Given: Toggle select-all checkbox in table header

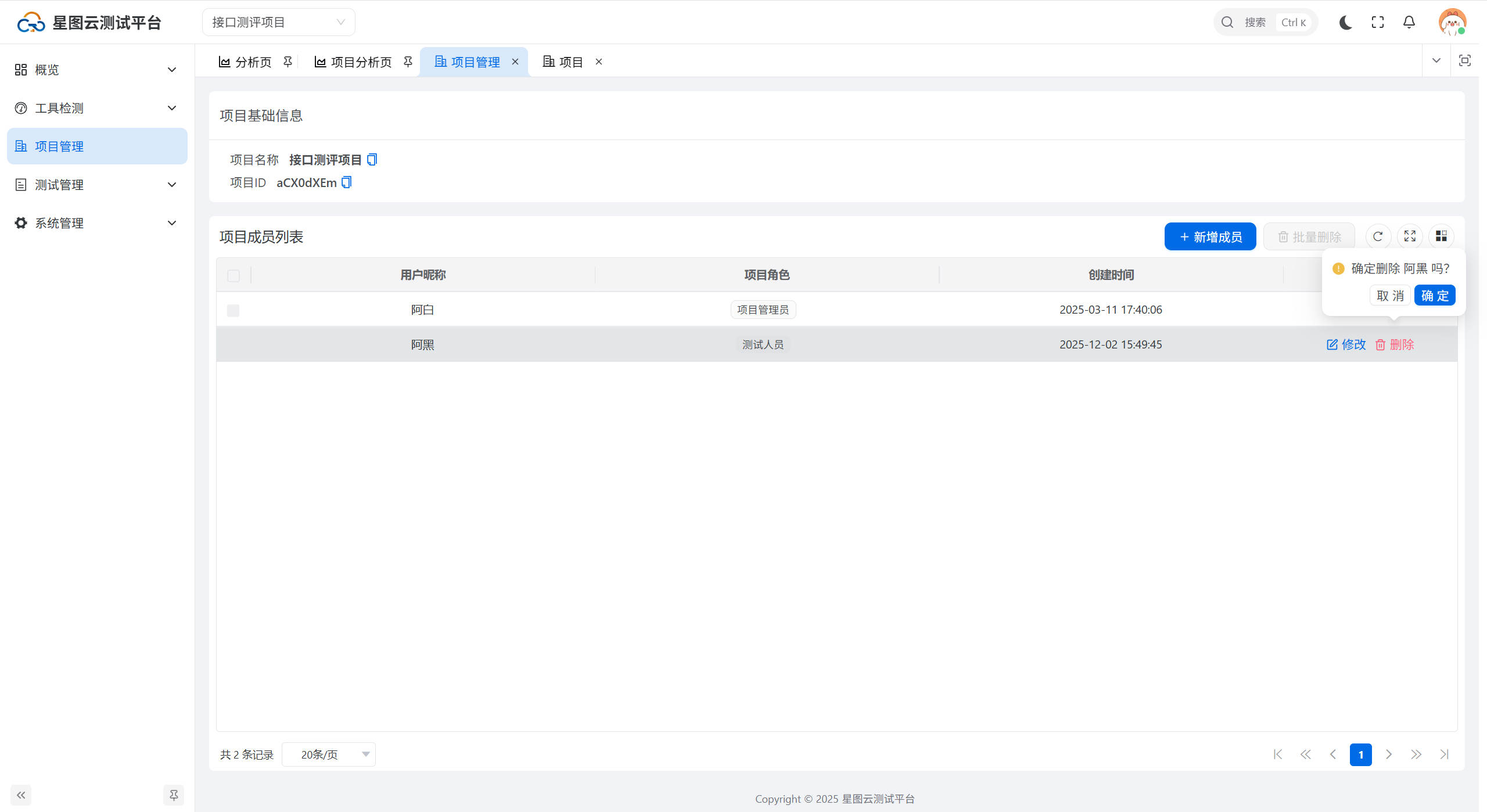Looking at the screenshot, I should point(234,275).
